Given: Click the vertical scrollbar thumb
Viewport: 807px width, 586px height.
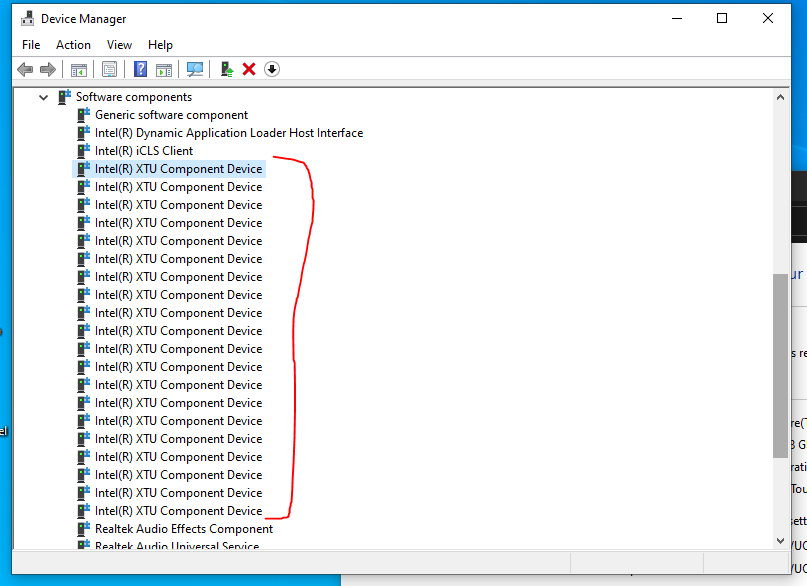Looking at the screenshot, I should click(x=780, y=365).
